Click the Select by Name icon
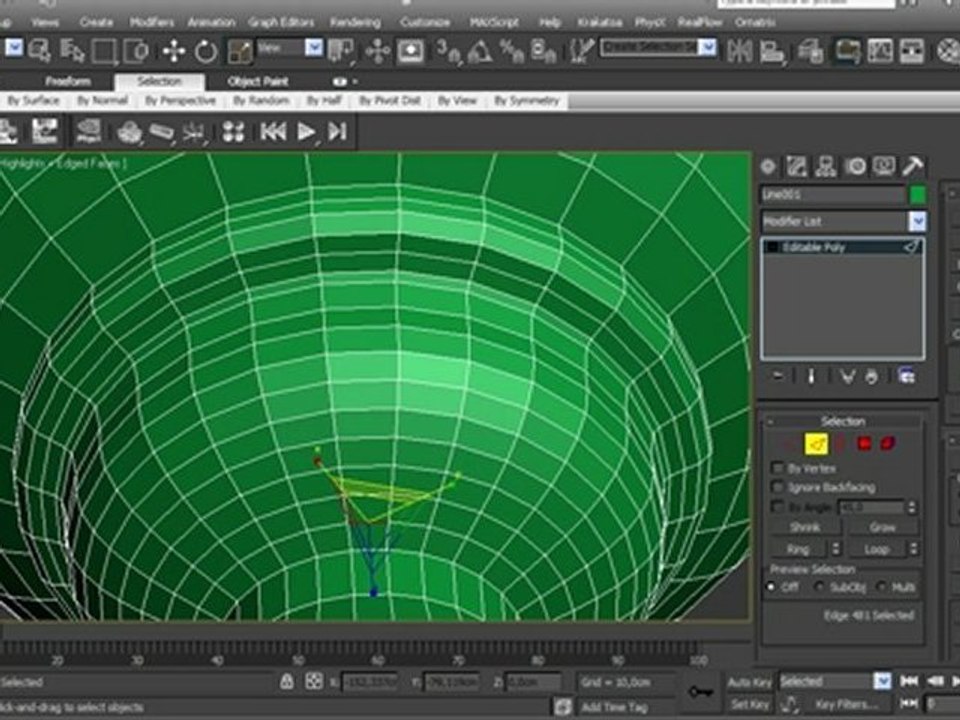The height and width of the screenshot is (720, 960). coord(72,51)
